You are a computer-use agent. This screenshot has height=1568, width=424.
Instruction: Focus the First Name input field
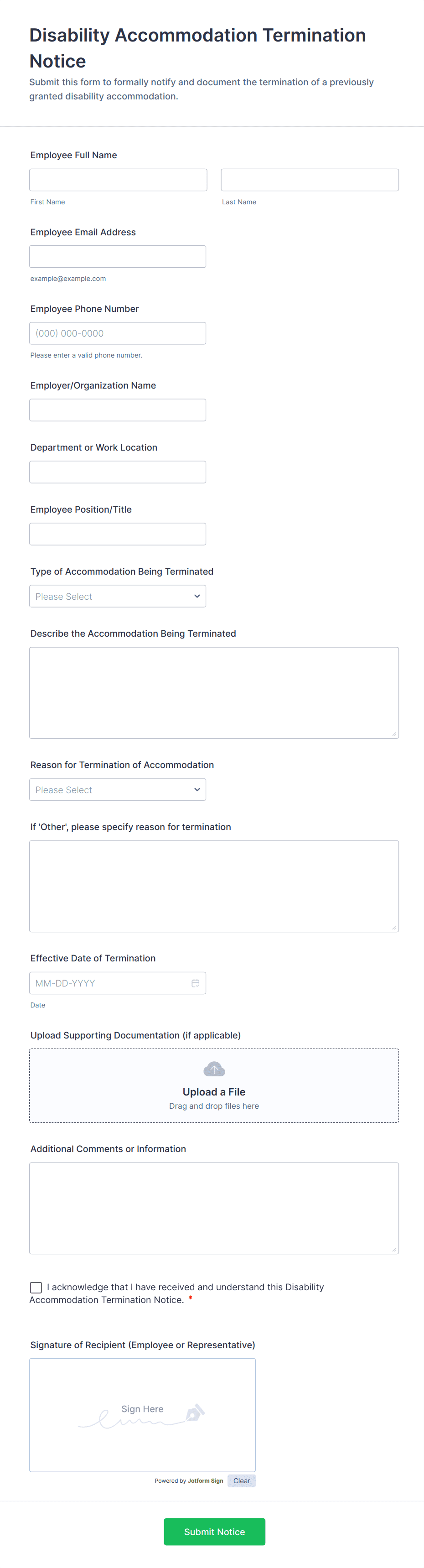point(118,180)
